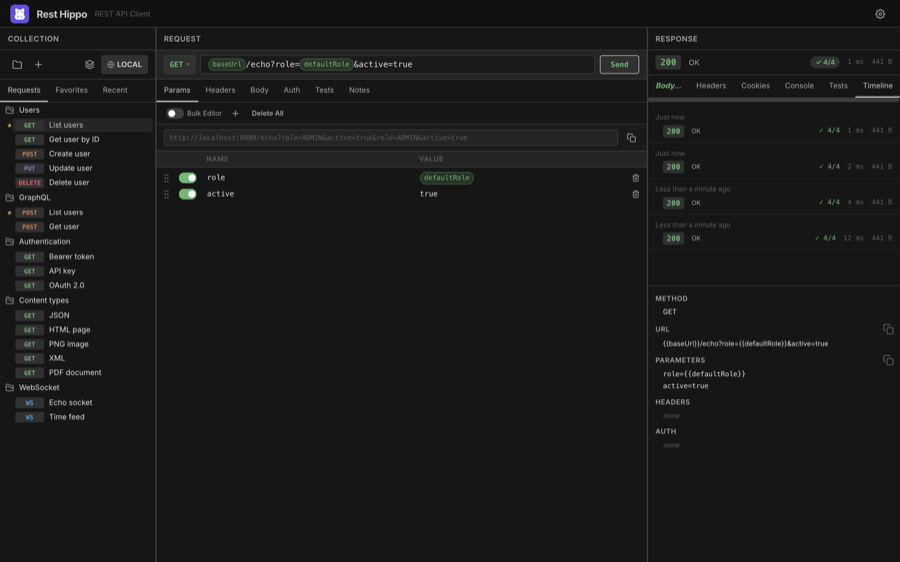Click the new folder icon in Collection
This screenshot has width=900, height=562.
17,64
